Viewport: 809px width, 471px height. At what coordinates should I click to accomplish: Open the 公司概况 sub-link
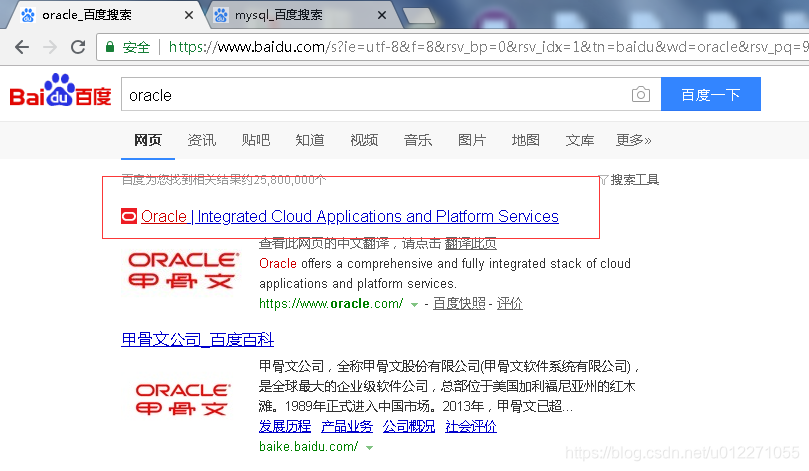pos(409,426)
